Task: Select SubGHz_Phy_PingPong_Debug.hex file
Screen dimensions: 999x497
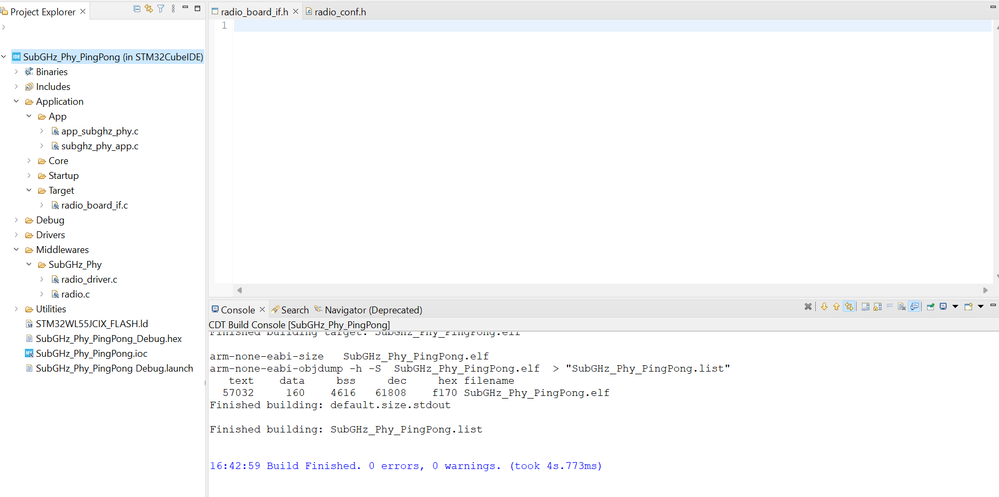Action: click(x=109, y=338)
